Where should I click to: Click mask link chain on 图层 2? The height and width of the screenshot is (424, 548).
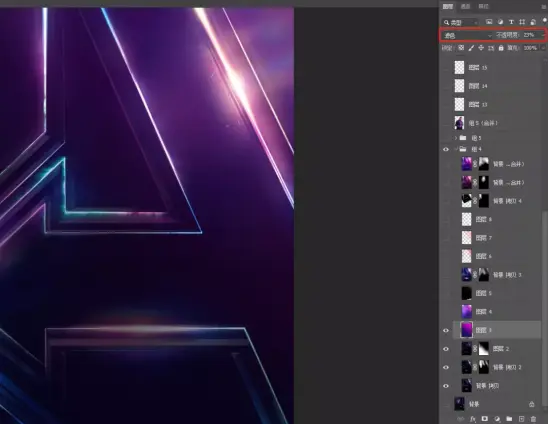(x=475, y=349)
